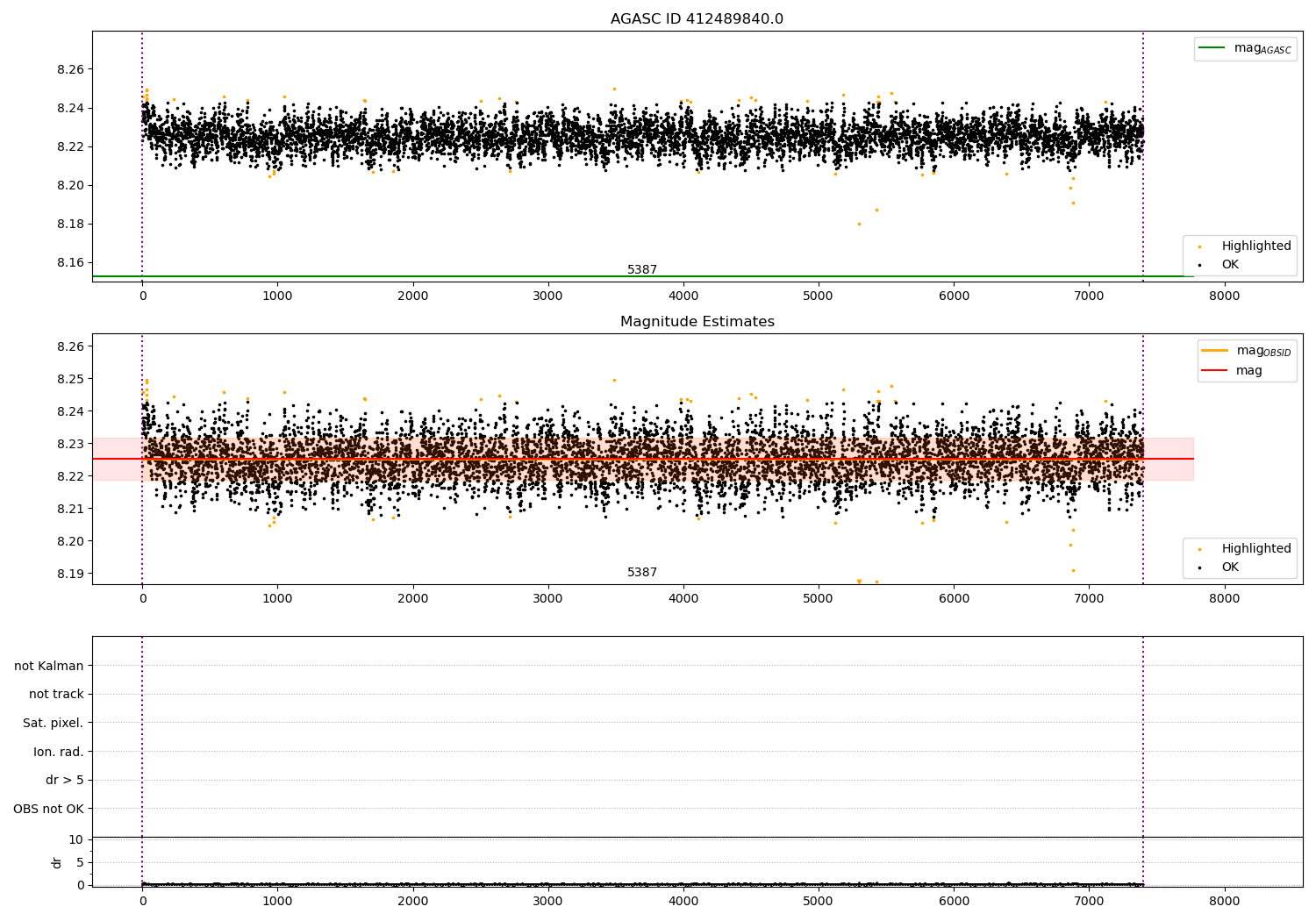Click the 7000 x-tick under the bottom plot
1316x921 pixels.
pyautogui.click(x=1089, y=901)
